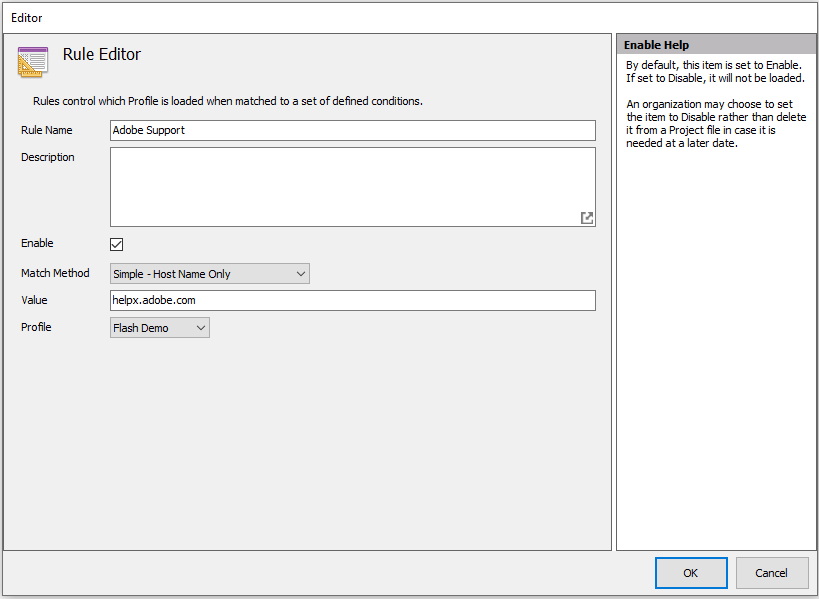This screenshot has height=599, width=819.
Task: Click the Enable label
Action: click(x=37, y=243)
